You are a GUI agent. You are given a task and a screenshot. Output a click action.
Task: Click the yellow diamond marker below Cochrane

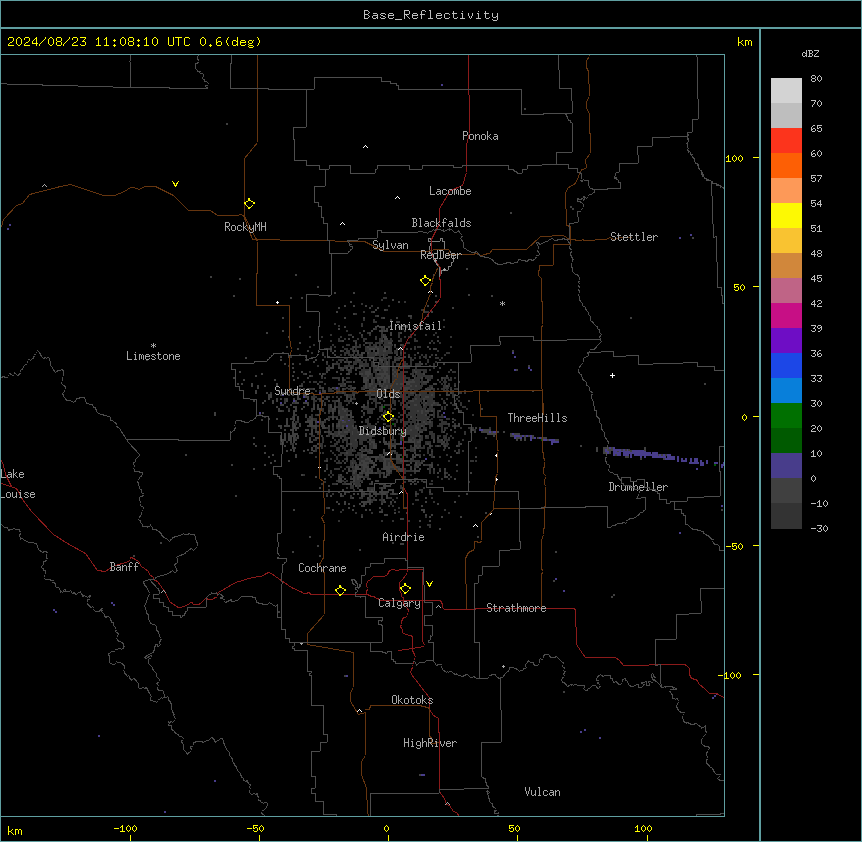tap(340, 590)
